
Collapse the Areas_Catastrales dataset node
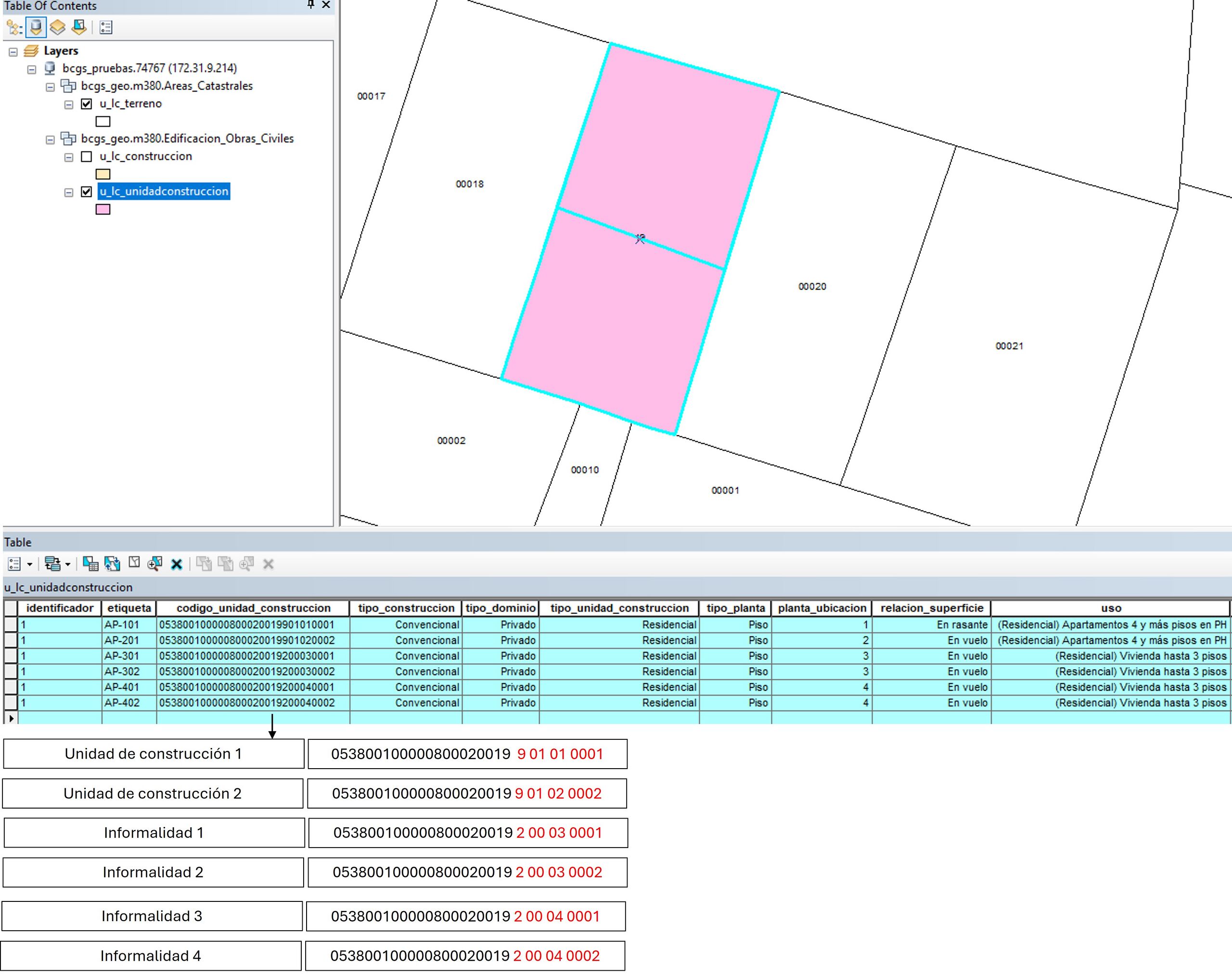point(50,88)
